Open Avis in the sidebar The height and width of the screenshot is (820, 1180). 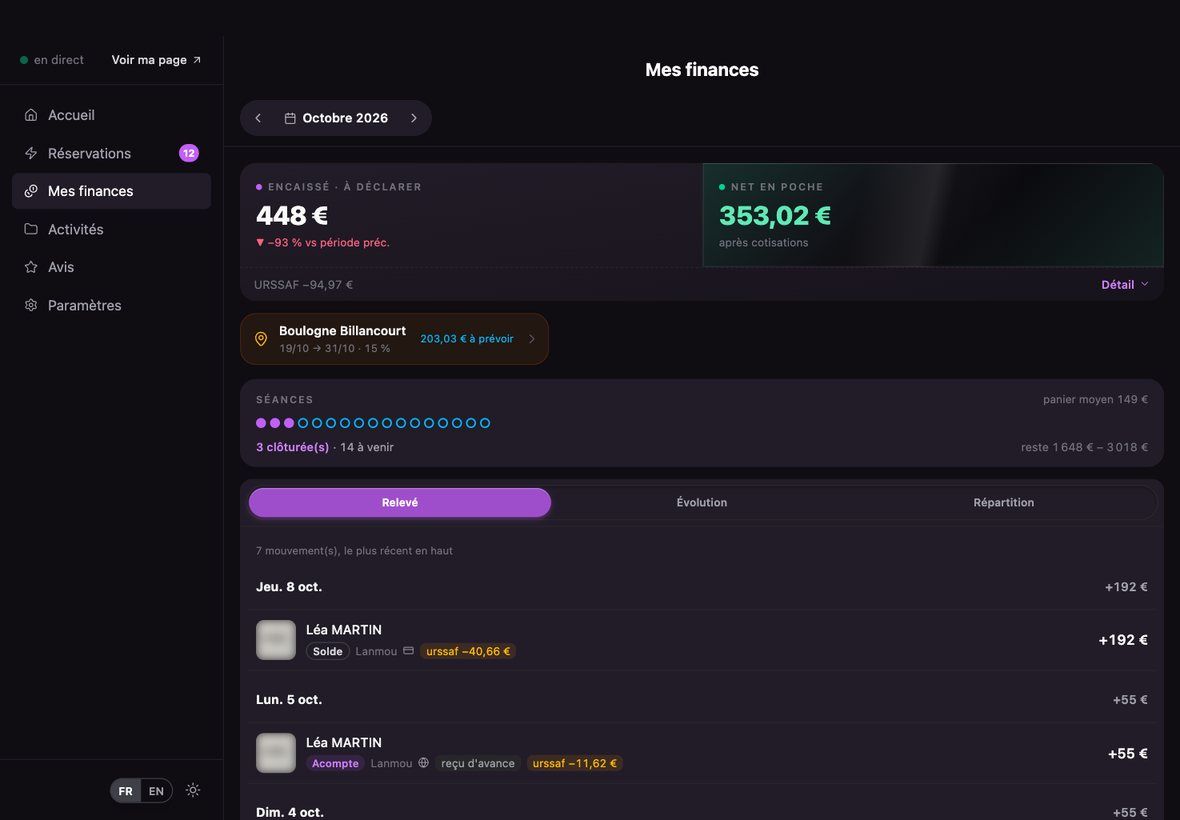pyautogui.click(x=111, y=267)
